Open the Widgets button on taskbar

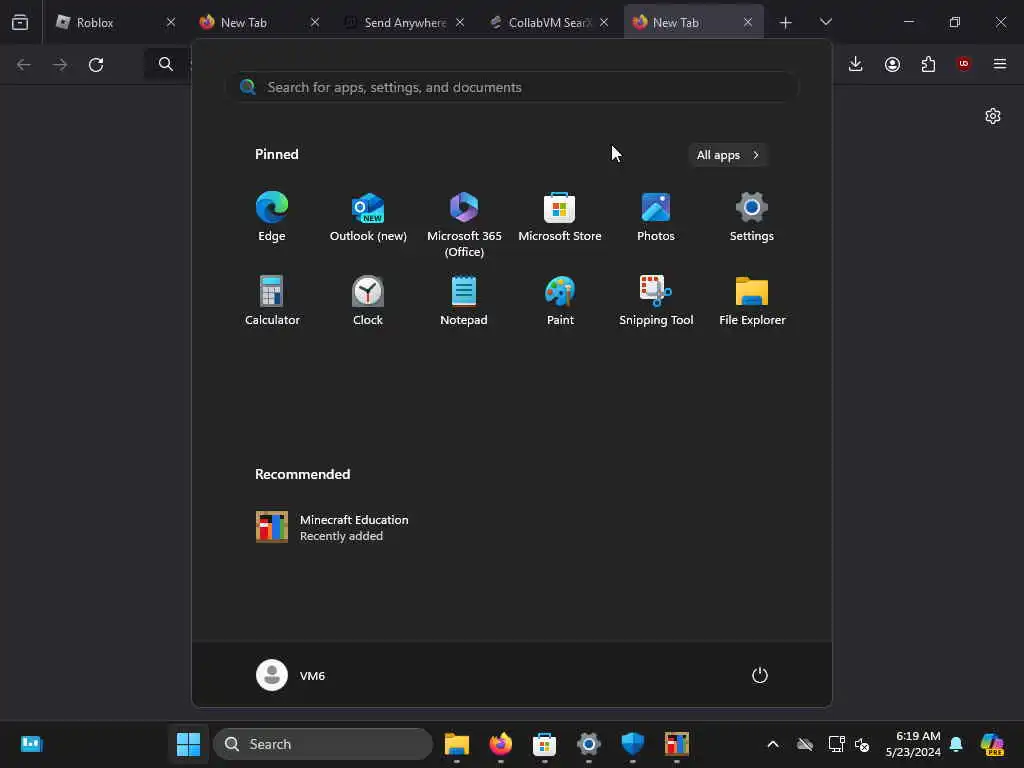click(x=31, y=744)
